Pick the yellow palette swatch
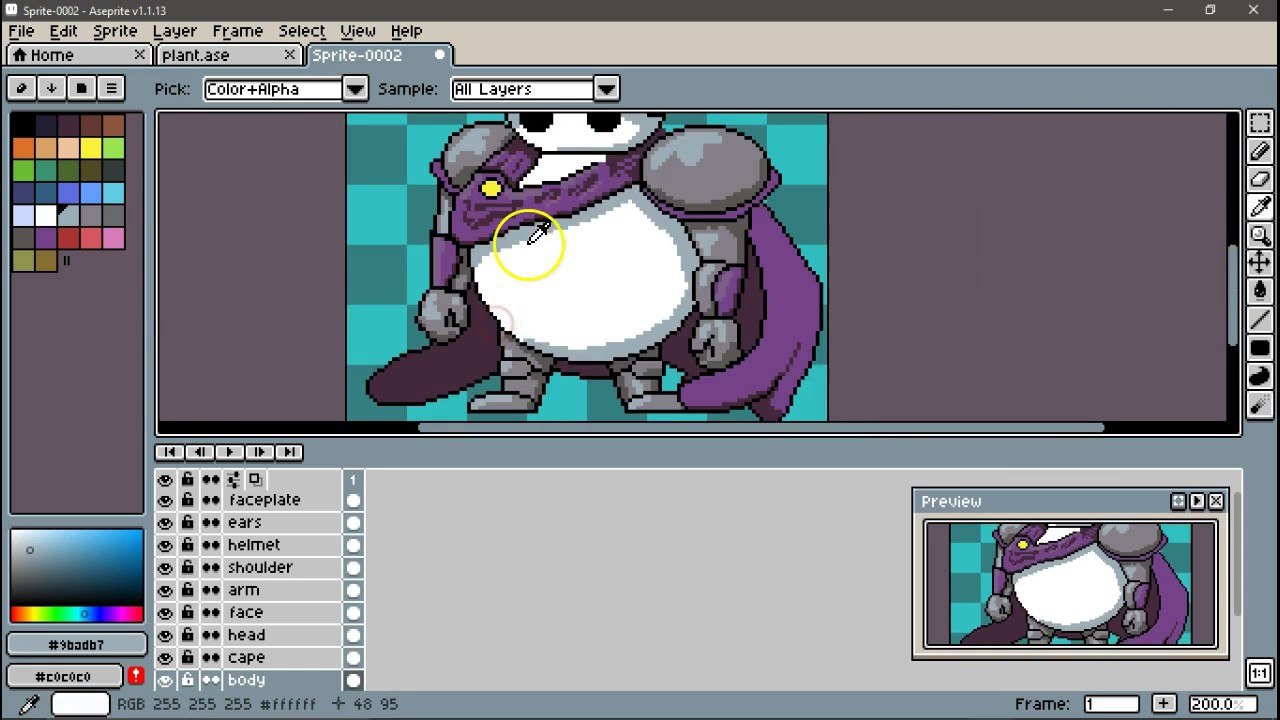 pos(91,149)
